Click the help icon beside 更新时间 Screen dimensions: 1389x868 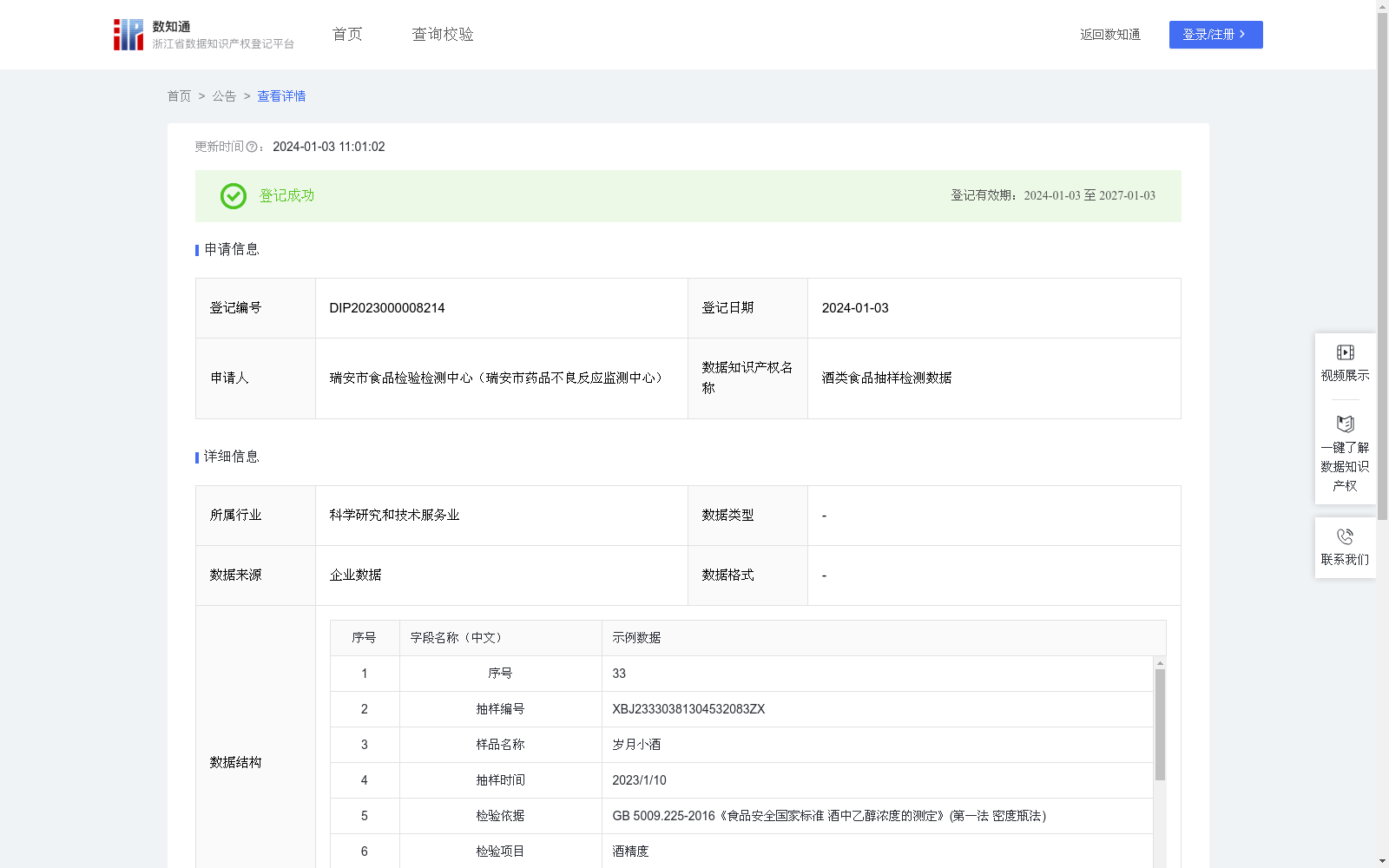point(252,148)
